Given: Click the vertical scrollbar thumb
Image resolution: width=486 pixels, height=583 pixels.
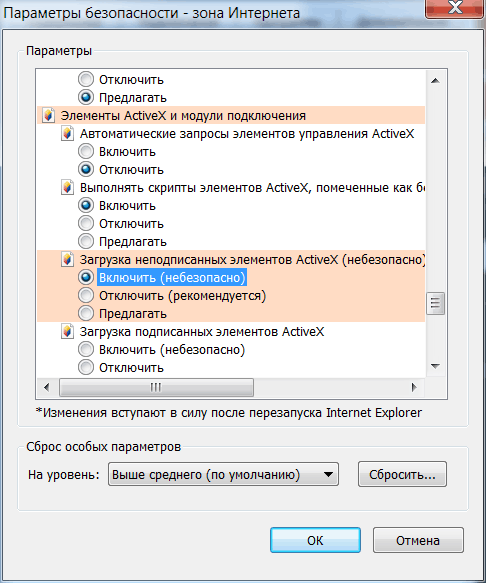Looking at the screenshot, I should pyautogui.click(x=435, y=303).
